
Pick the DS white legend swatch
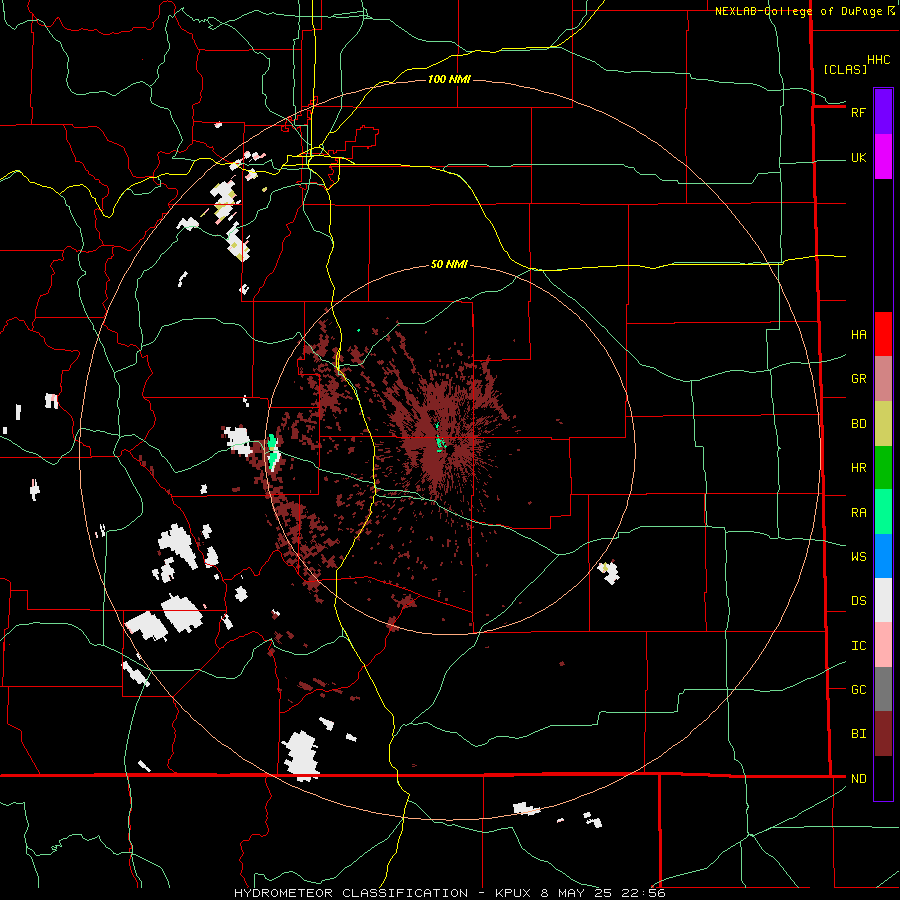pyautogui.click(x=883, y=600)
